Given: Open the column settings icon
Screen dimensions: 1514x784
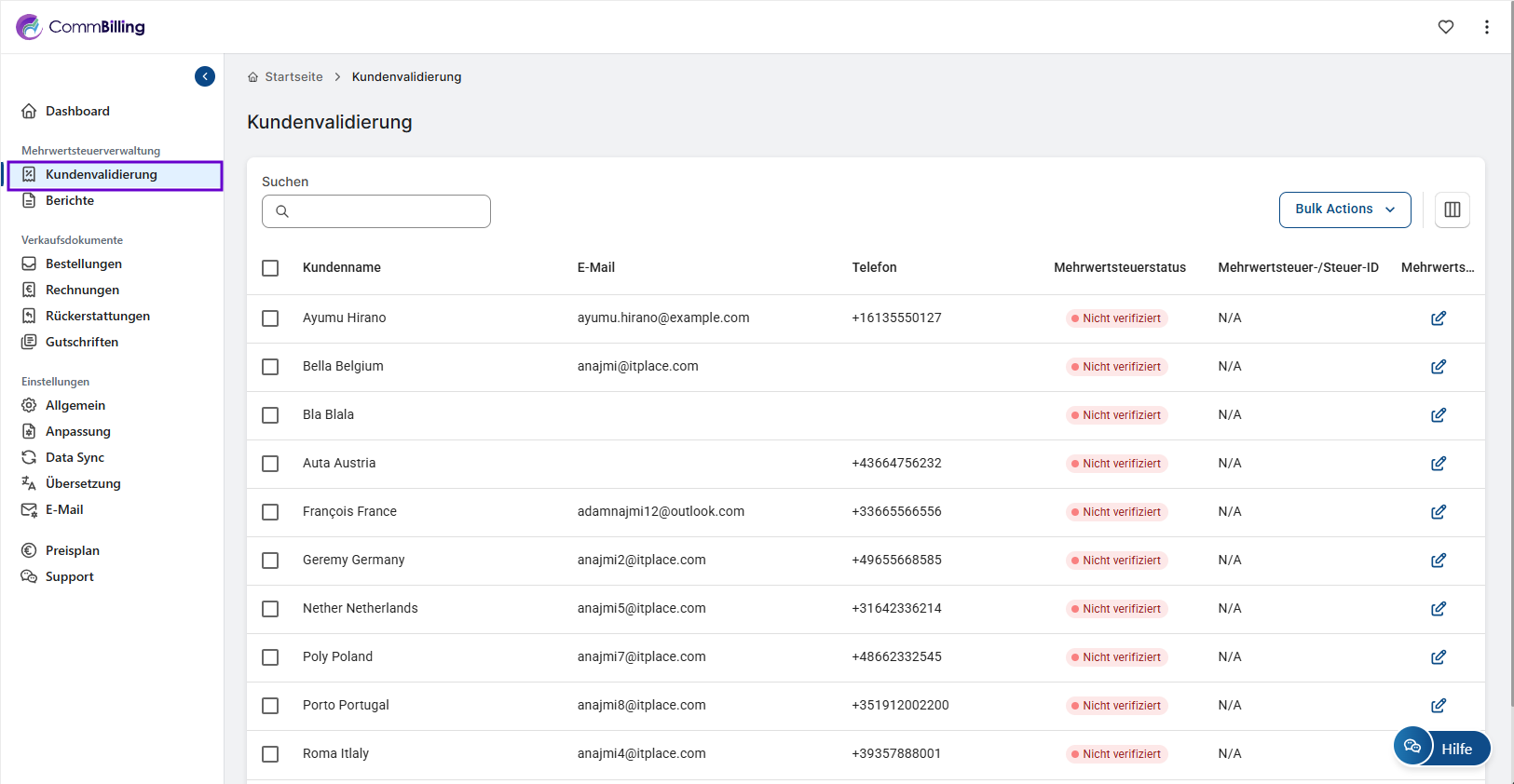Looking at the screenshot, I should coord(1452,210).
